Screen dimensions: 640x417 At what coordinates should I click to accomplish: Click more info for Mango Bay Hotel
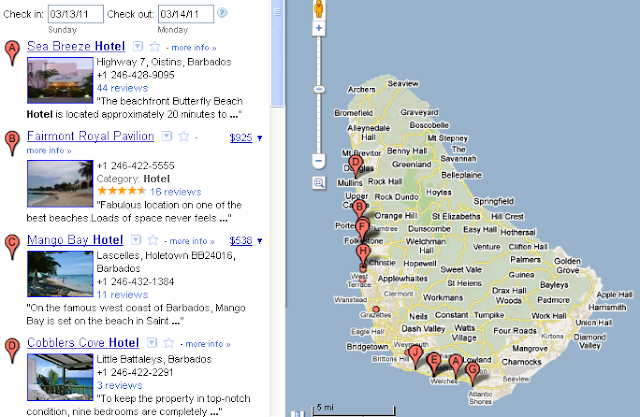point(192,241)
